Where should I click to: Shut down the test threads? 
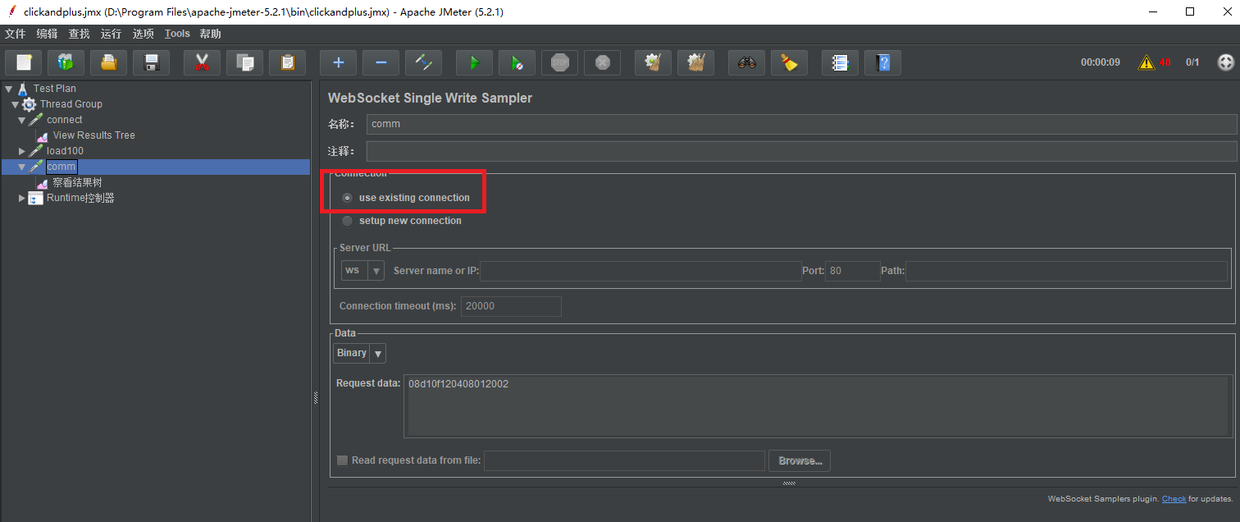click(603, 62)
